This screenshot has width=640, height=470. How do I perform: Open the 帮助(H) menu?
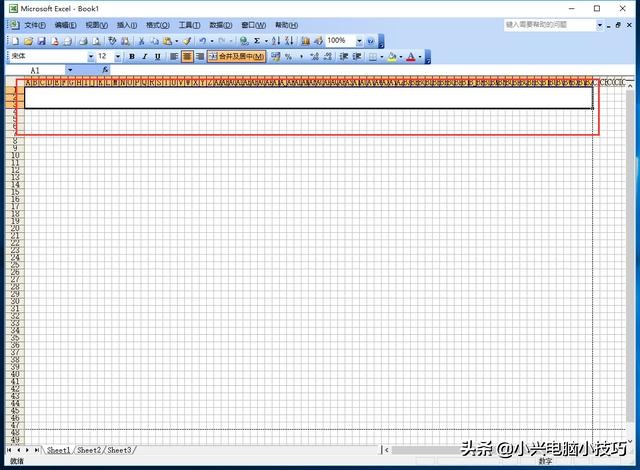[x=286, y=25]
